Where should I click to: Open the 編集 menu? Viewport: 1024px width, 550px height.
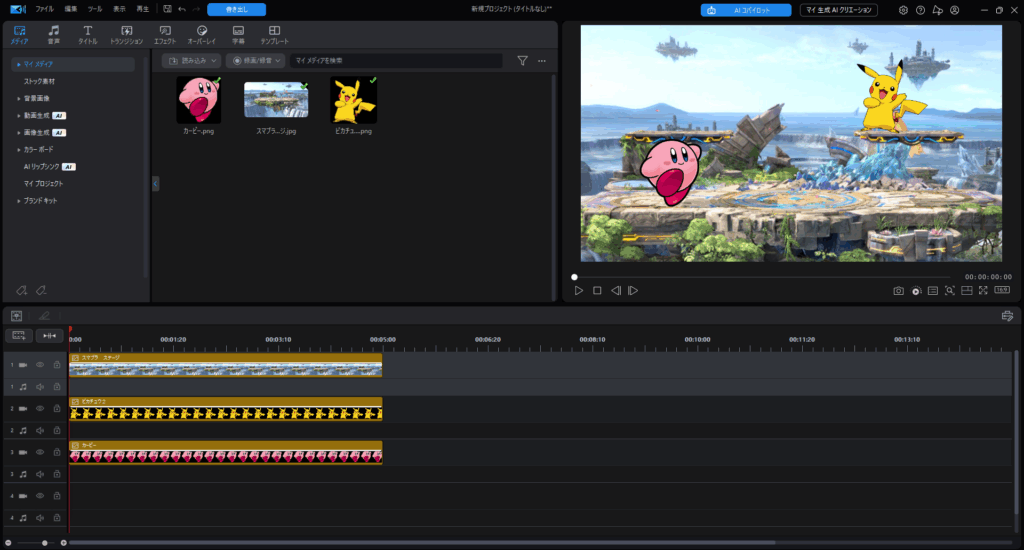[71, 9]
